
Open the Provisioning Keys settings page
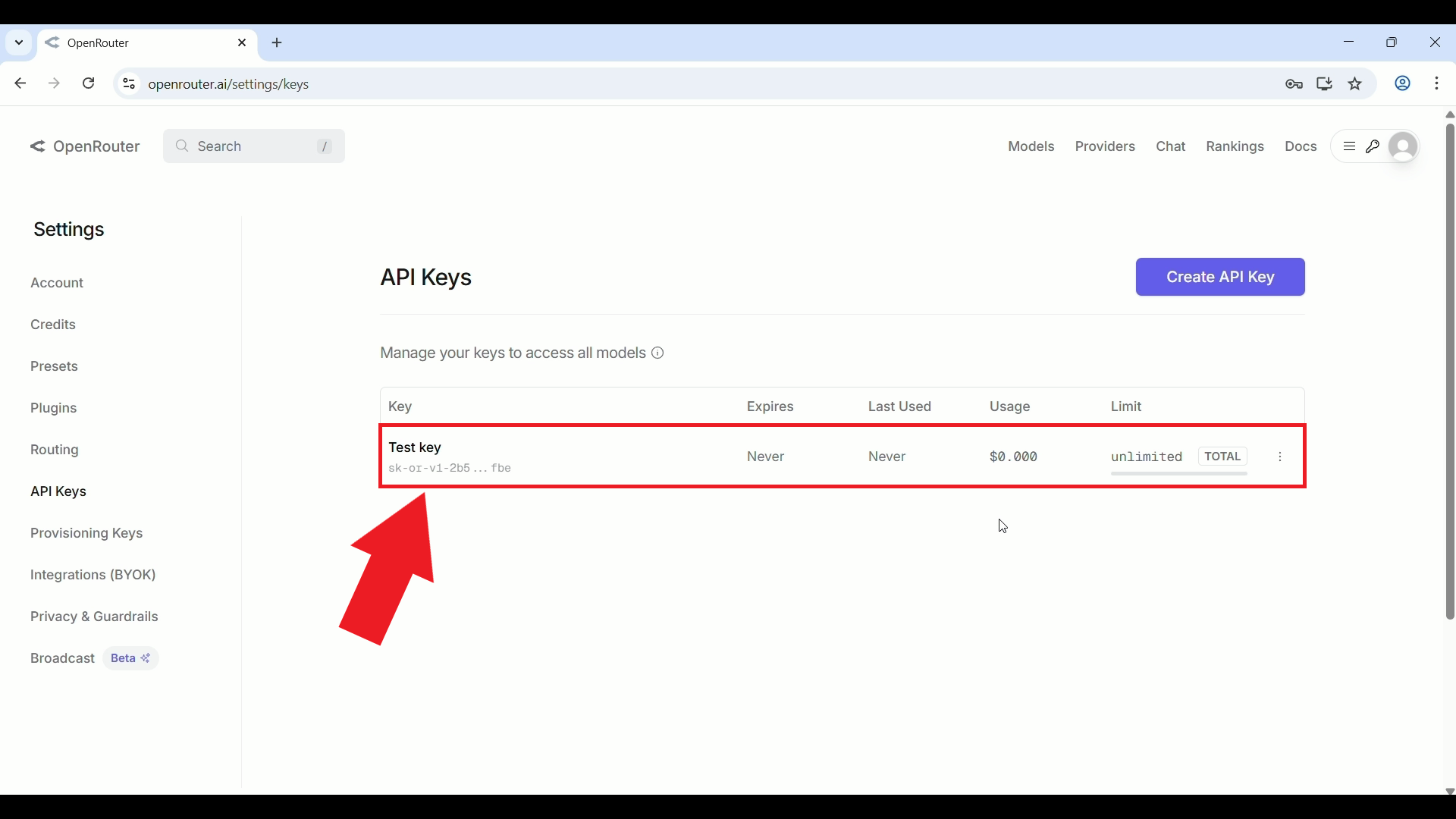(x=86, y=533)
